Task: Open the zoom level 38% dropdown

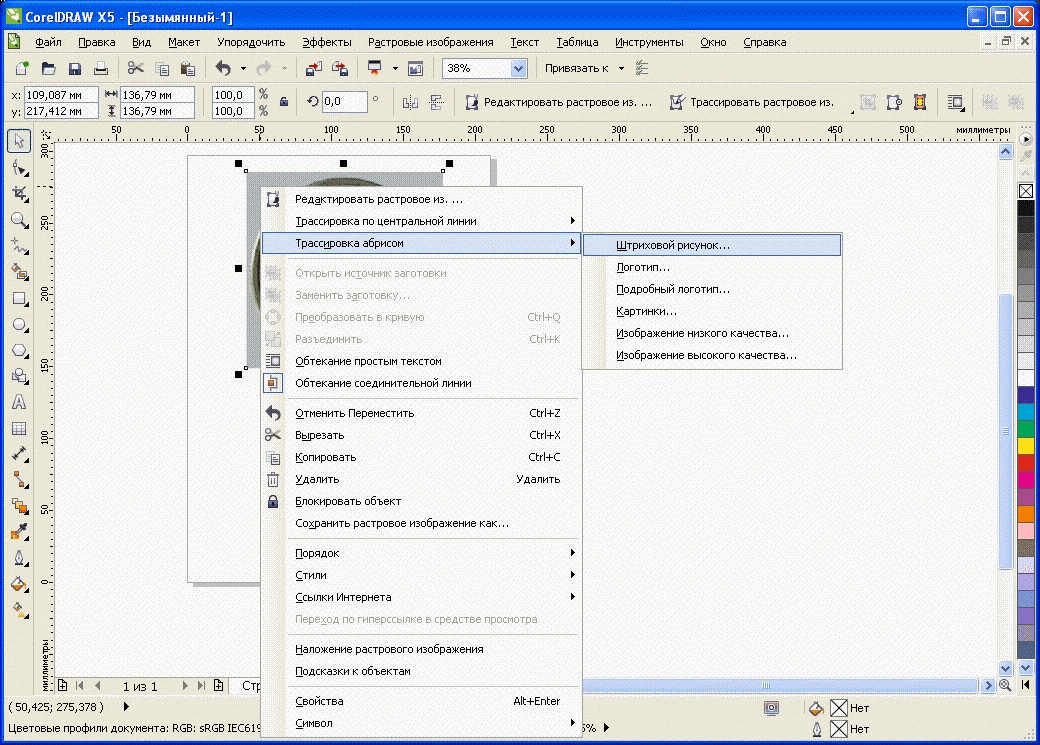Action: 519,68
